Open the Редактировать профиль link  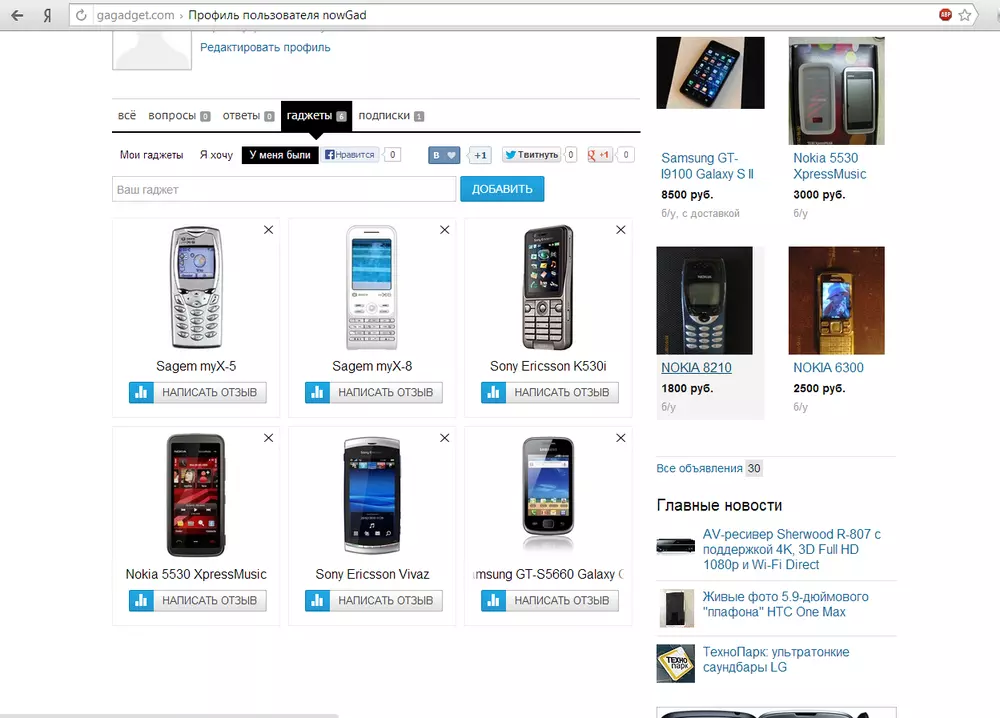265,47
